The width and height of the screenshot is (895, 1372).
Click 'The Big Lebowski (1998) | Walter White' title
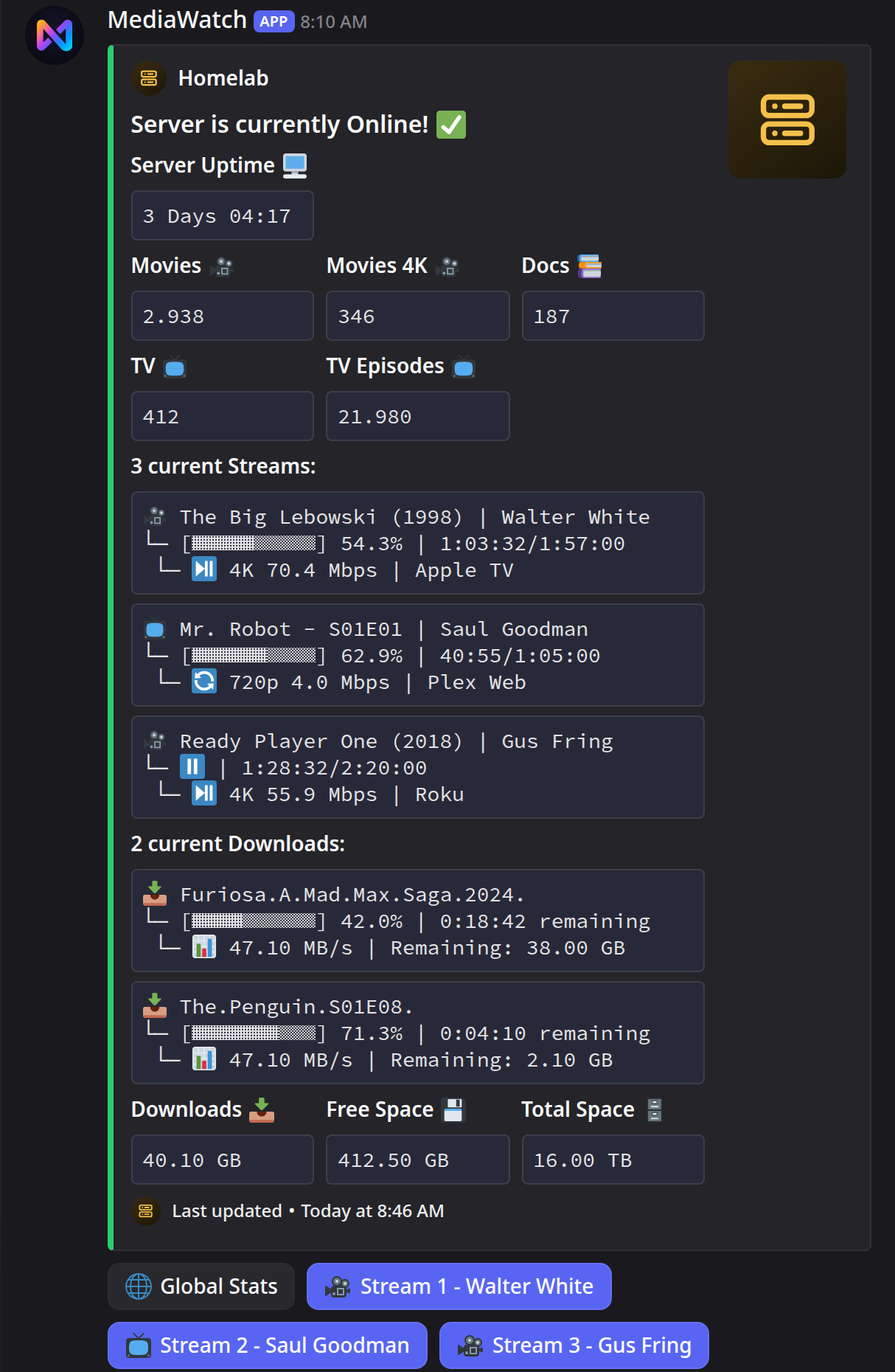415,517
